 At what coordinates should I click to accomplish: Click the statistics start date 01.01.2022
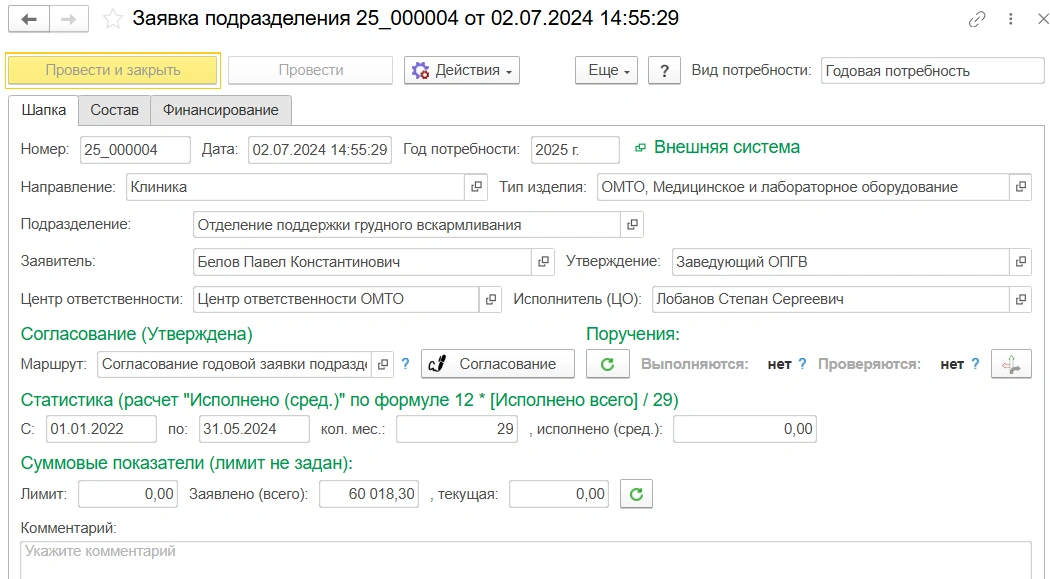coord(101,429)
